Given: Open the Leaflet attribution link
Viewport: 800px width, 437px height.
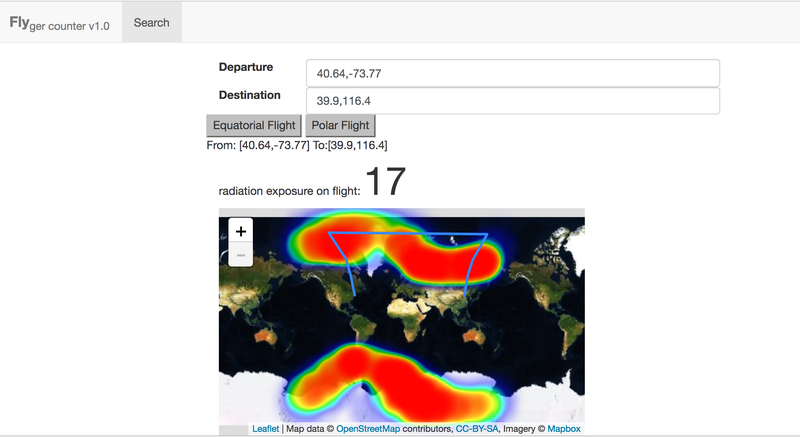Looking at the screenshot, I should tap(265, 429).
